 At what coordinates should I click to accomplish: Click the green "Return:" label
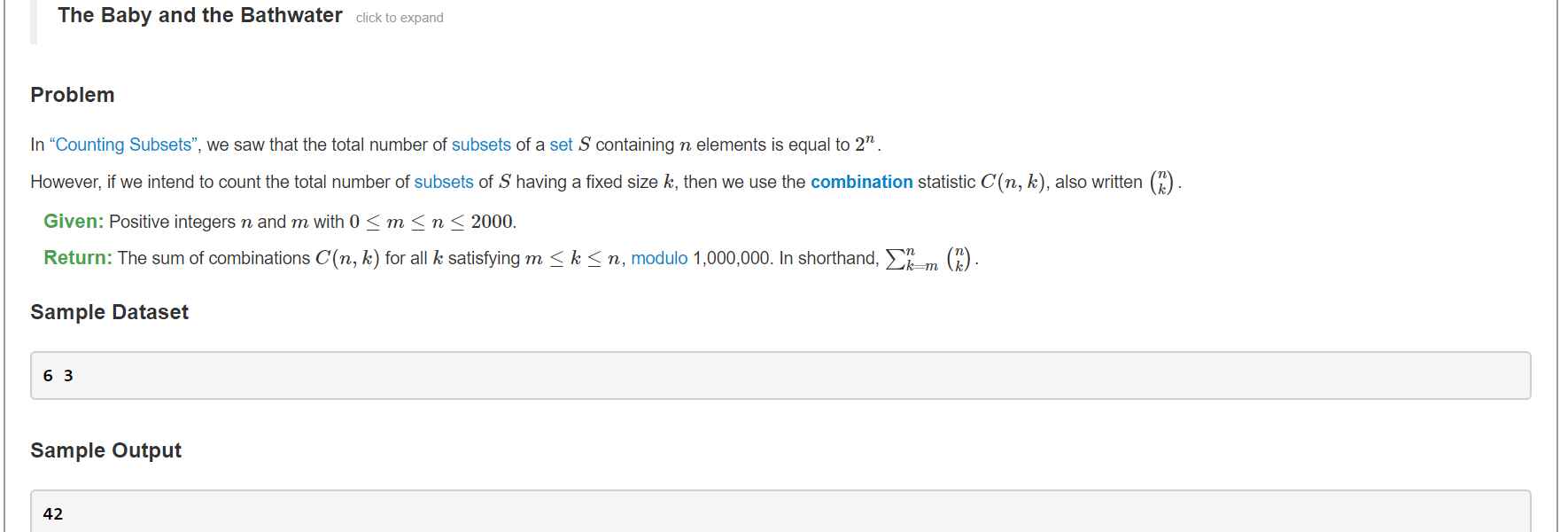tap(78, 258)
